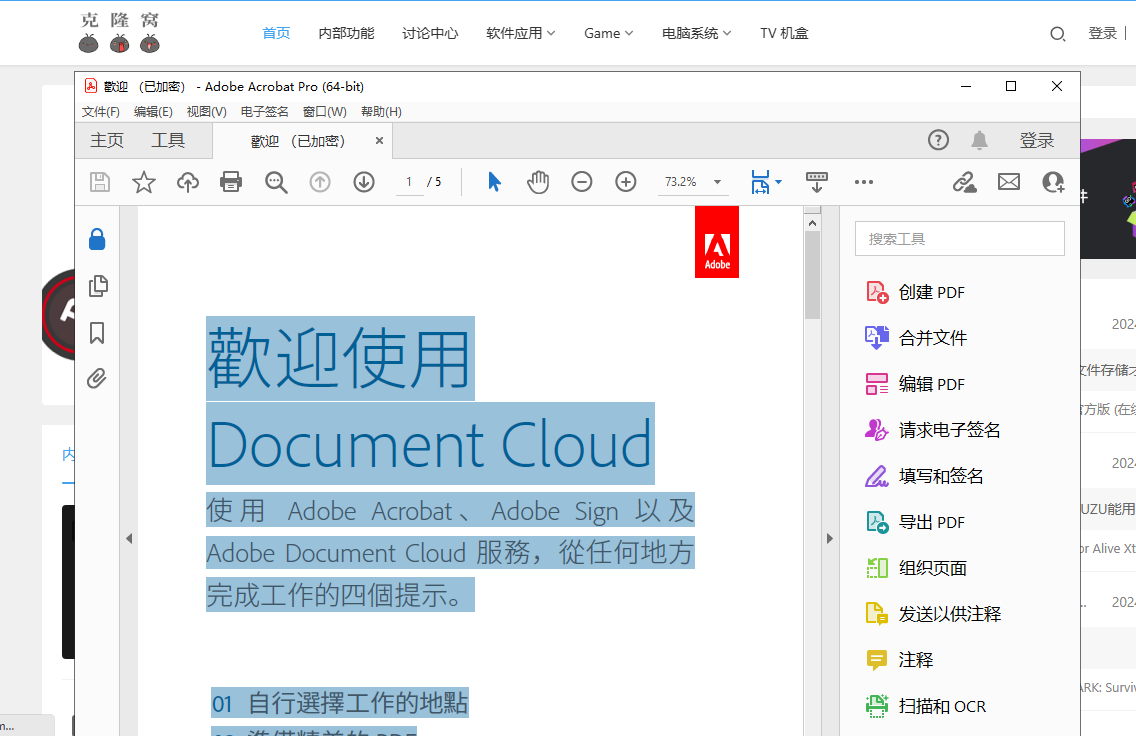1136x736 pixels.
Task: Click the Save file disk icon
Action: pos(100,182)
